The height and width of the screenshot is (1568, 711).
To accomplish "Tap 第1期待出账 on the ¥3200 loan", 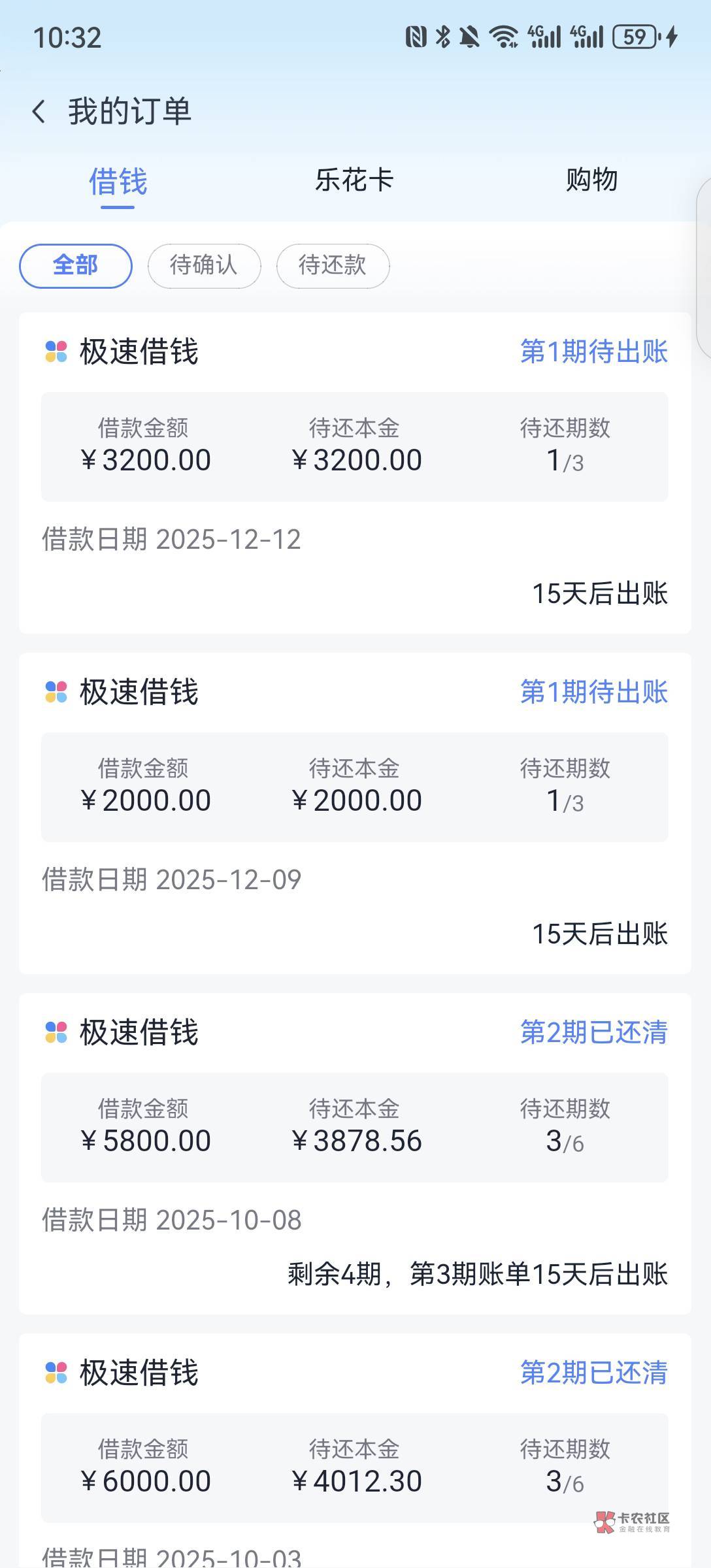I will [x=593, y=351].
